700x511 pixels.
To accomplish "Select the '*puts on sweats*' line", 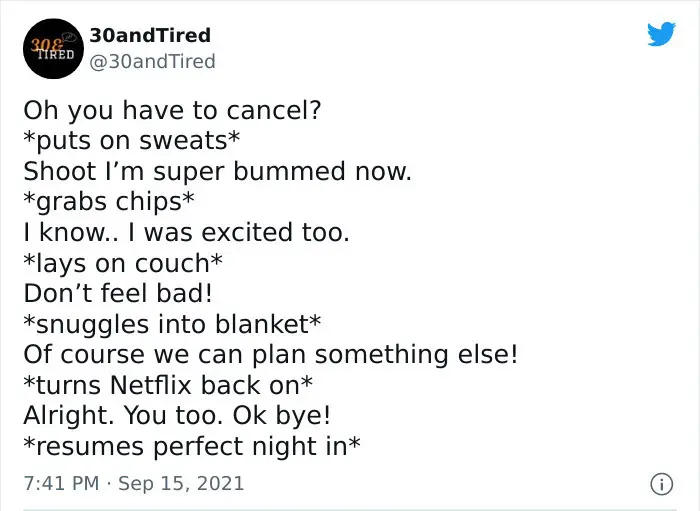I will click(132, 141).
